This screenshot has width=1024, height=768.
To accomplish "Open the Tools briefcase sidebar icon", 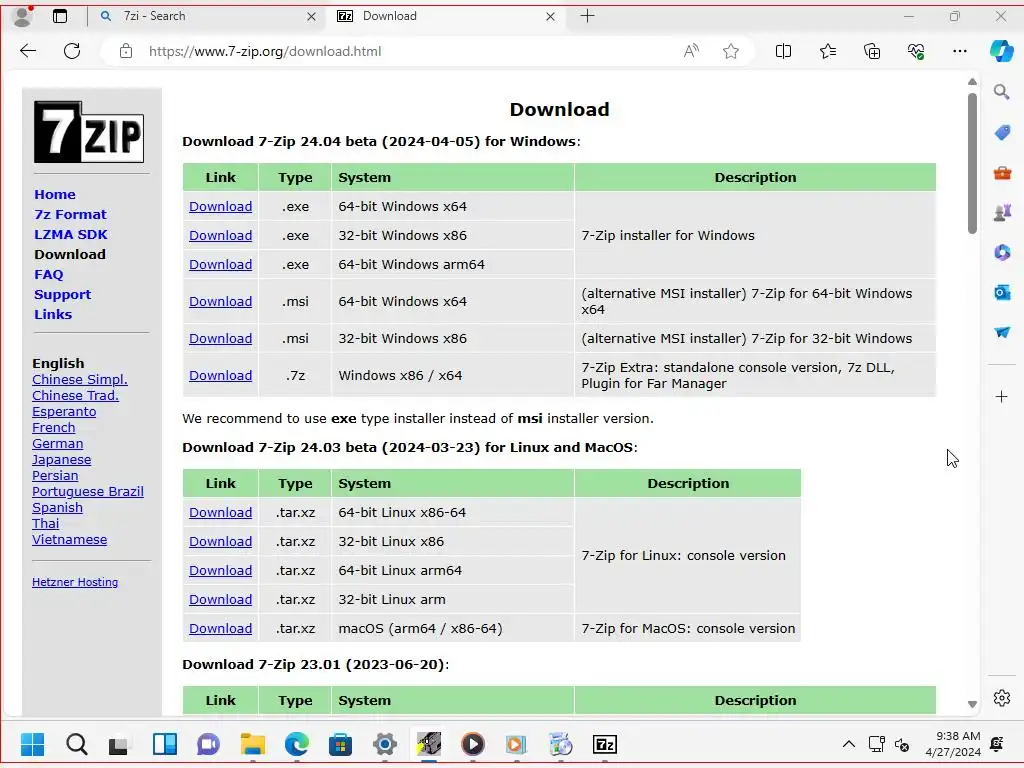I will pyautogui.click(x=1002, y=173).
